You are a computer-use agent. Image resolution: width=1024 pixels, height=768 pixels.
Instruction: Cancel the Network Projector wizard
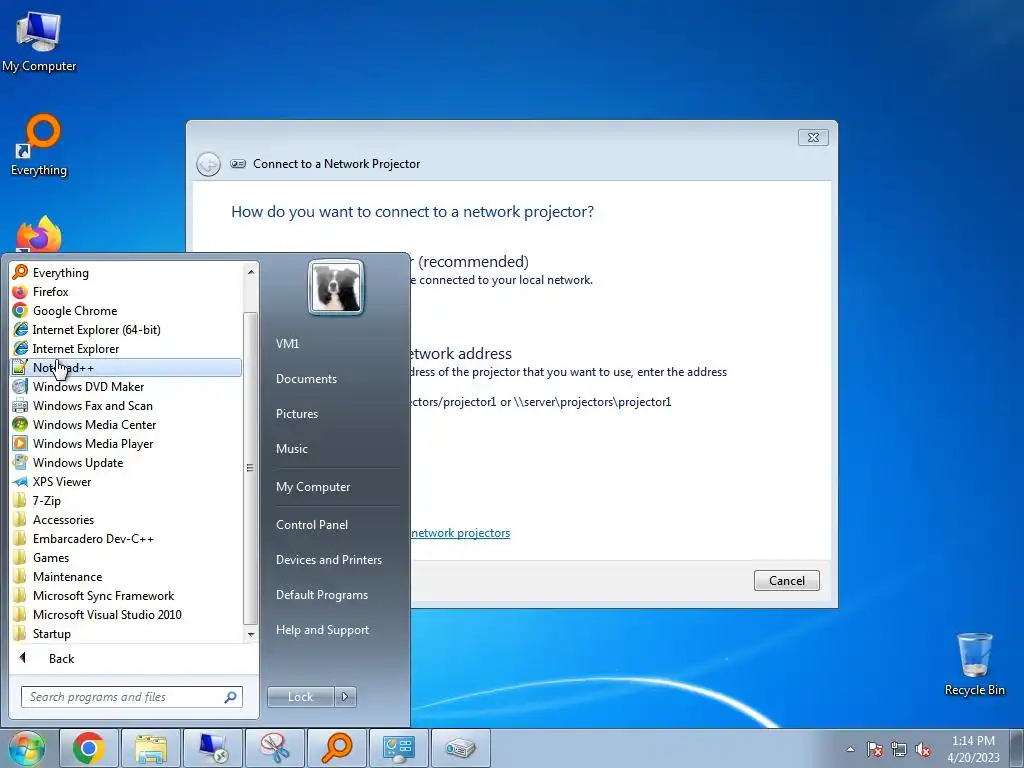[x=786, y=581]
